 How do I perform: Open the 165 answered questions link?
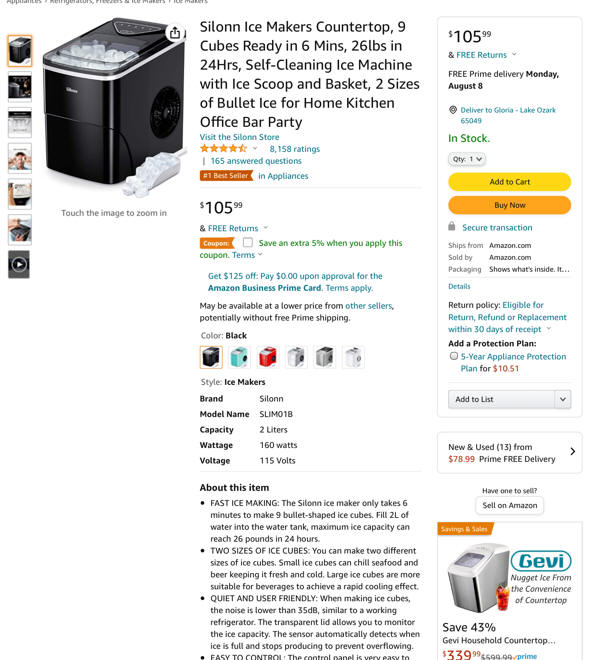pyautogui.click(x=256, y=161)
